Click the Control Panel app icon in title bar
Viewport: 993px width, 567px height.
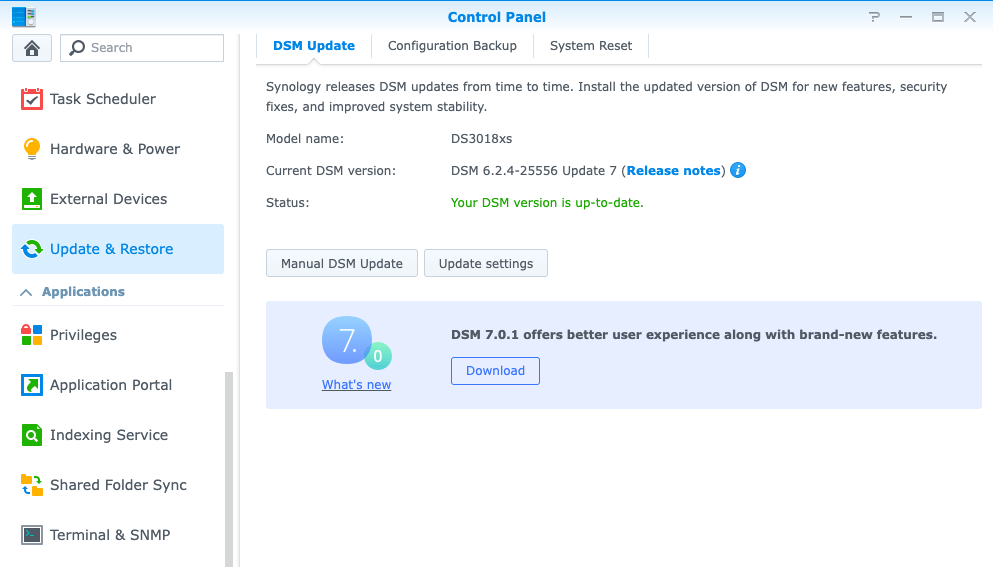coord(24,17)
